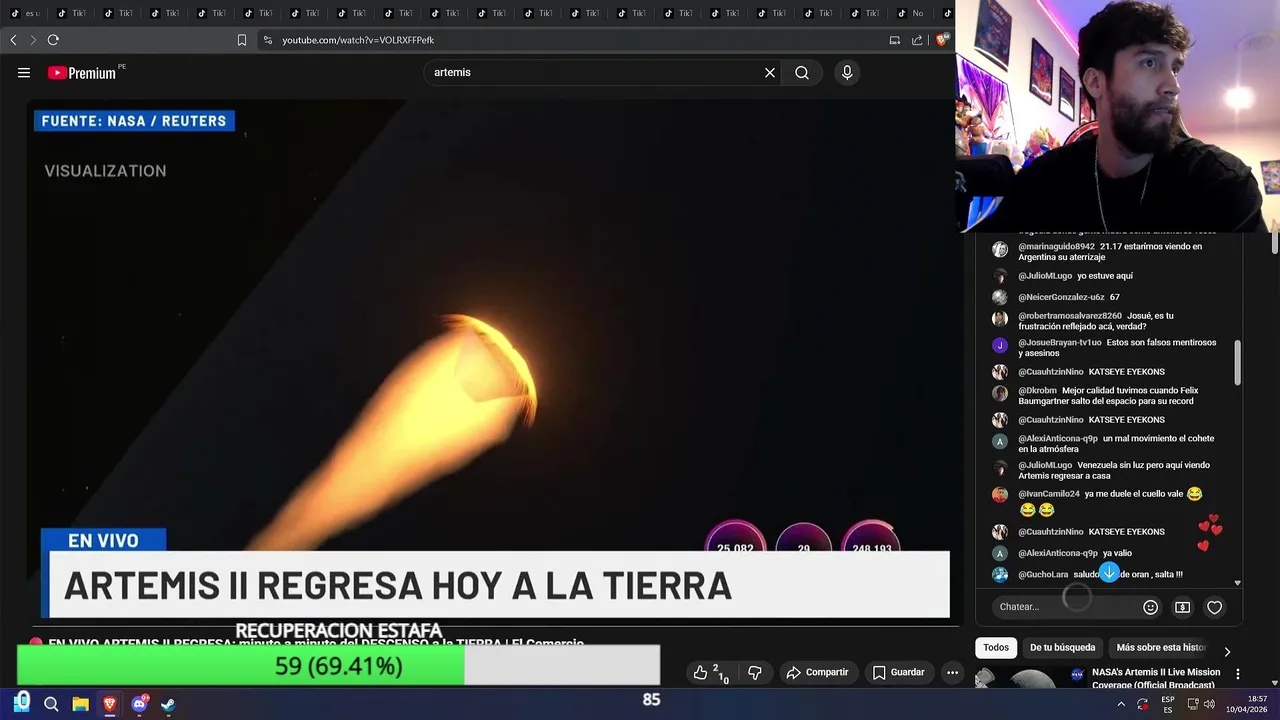Run the YouTube search magnifier button
Viewport: 1280px width, 720px height.
[x=802, y=72]
